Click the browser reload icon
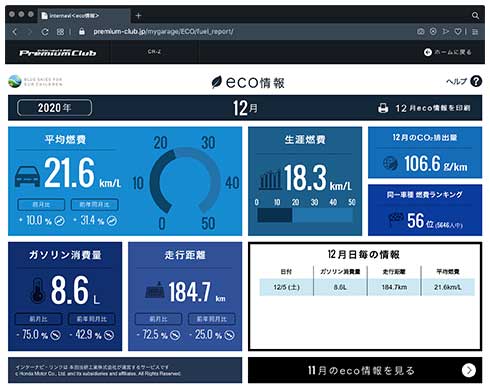Viewport: 490px width, 391px height. click(45, 32)
